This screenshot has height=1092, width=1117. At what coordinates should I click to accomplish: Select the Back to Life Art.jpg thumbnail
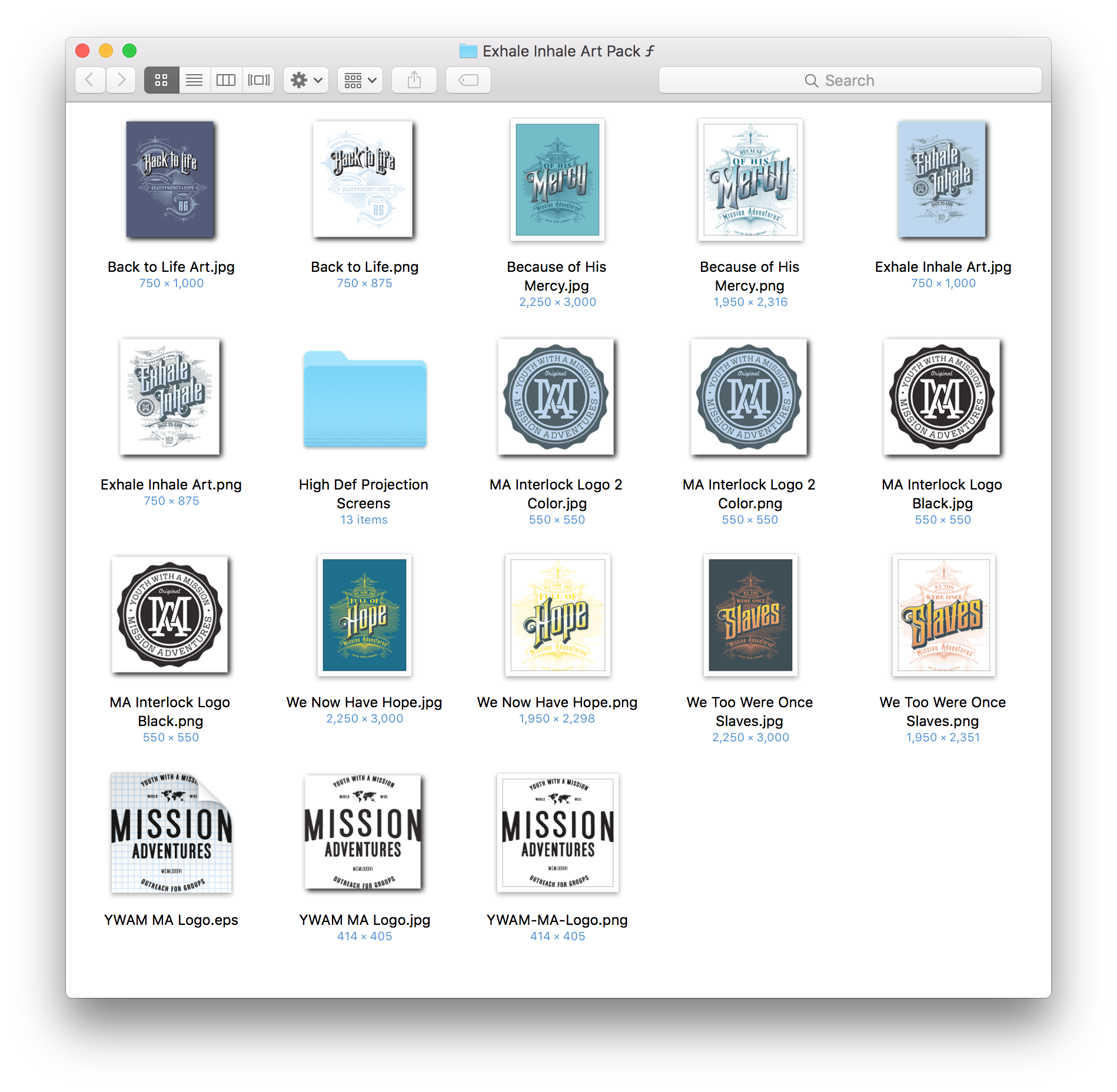[x=169, y=180]
